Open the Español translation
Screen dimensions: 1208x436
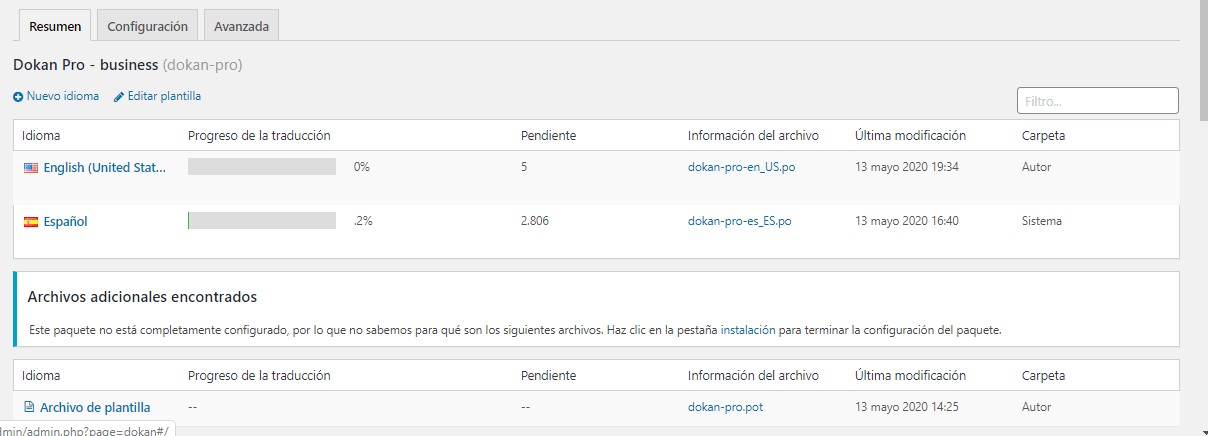tap(65, 222)
